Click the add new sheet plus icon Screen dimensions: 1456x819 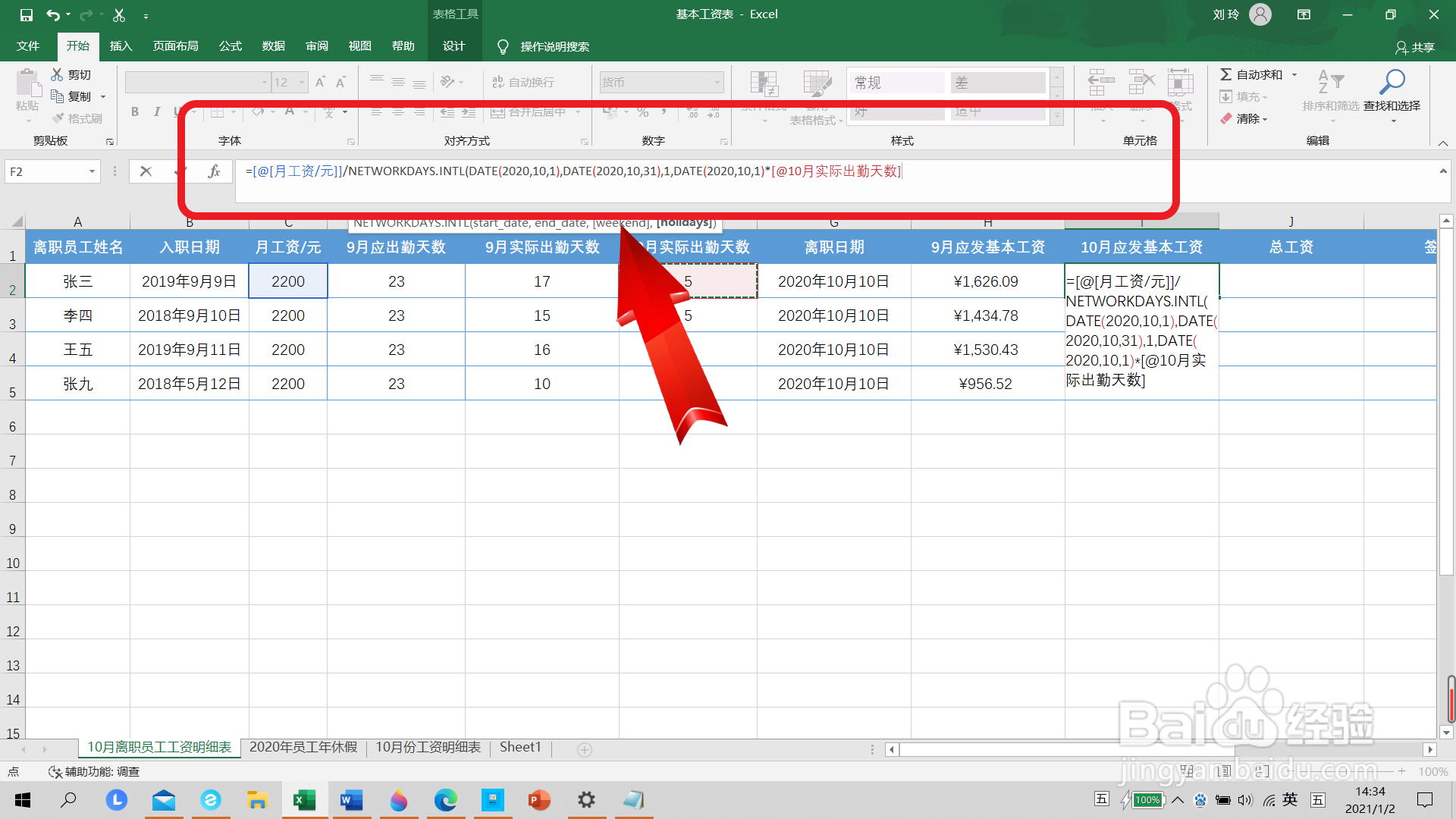pos(584,749)
